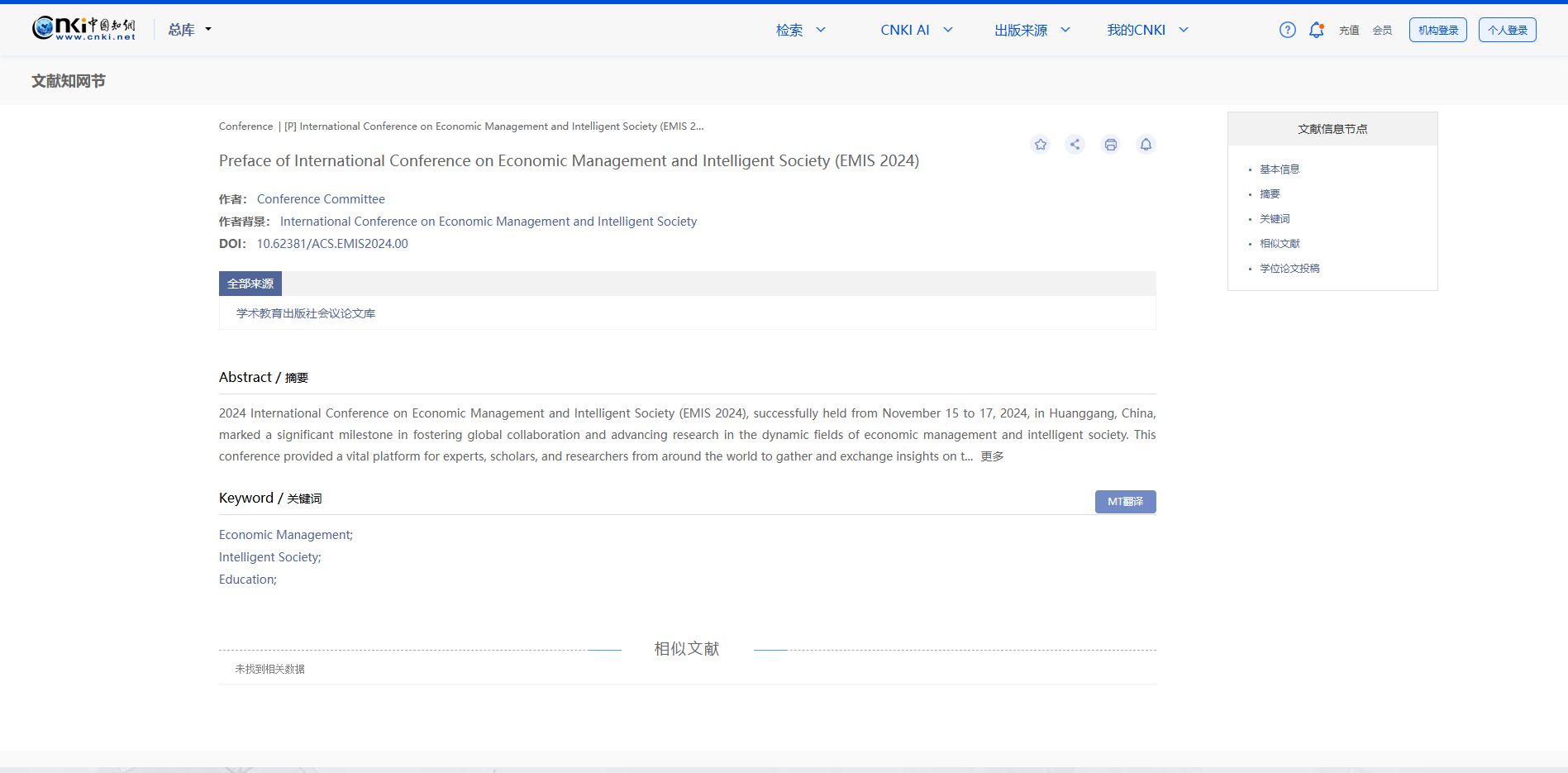Click the print icon
Image resolution: width=1568 pixels, height=773 pixels.
click(1110, 145)
